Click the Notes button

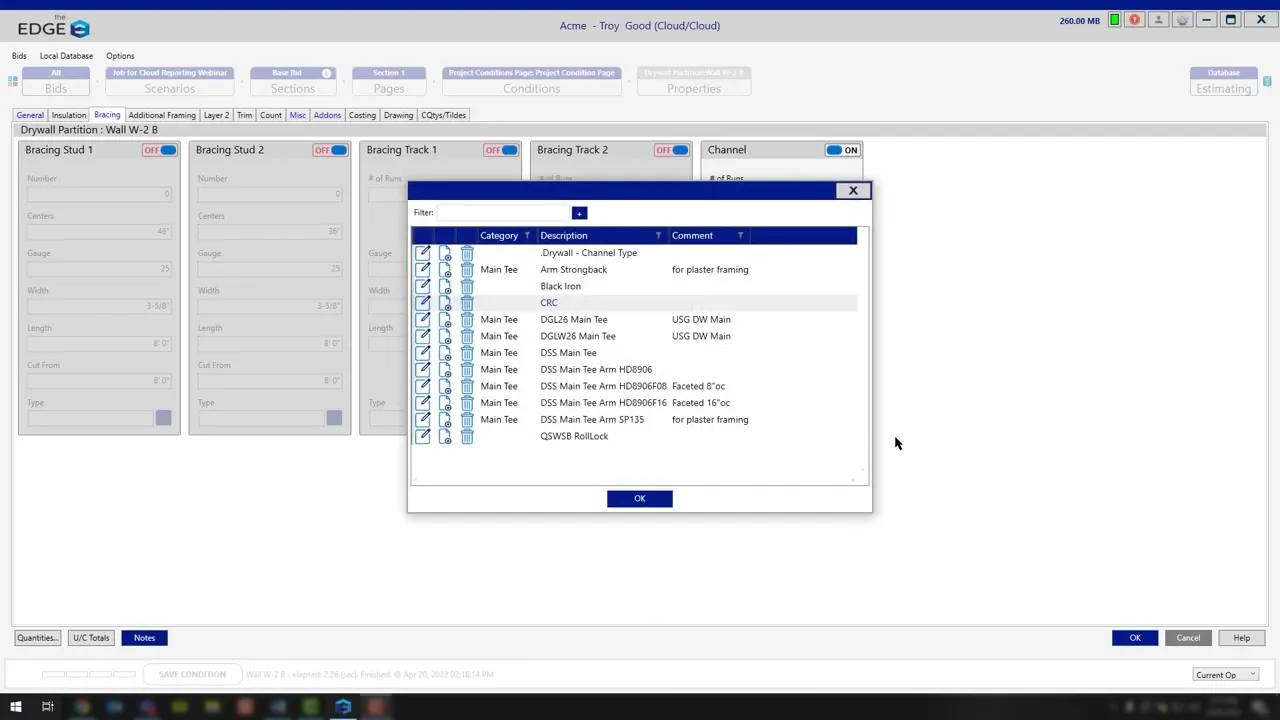tap(144, 638)
